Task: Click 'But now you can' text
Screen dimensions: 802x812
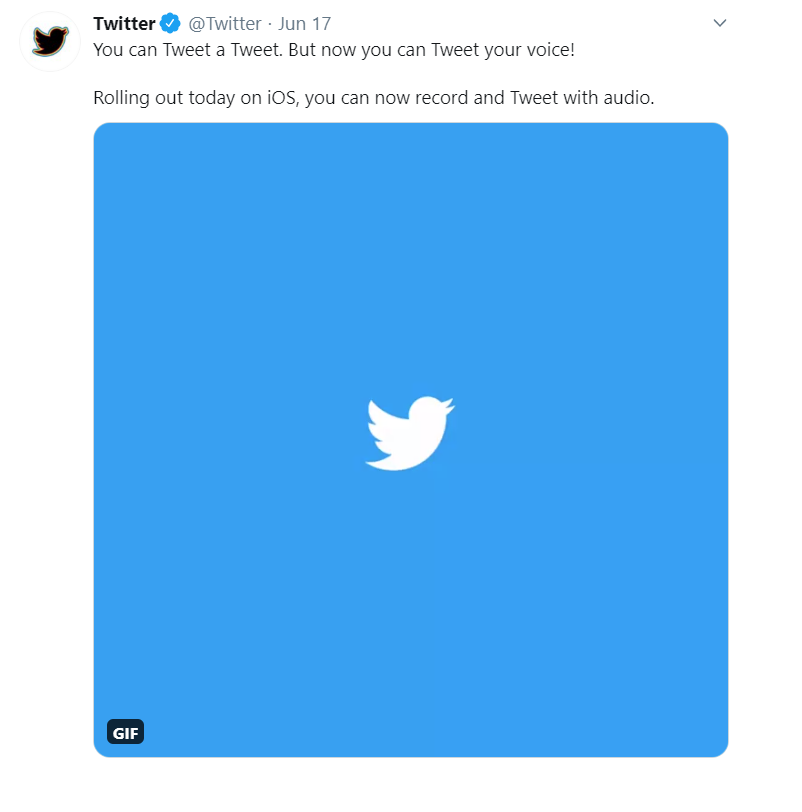Action: (x=357, y=50)
